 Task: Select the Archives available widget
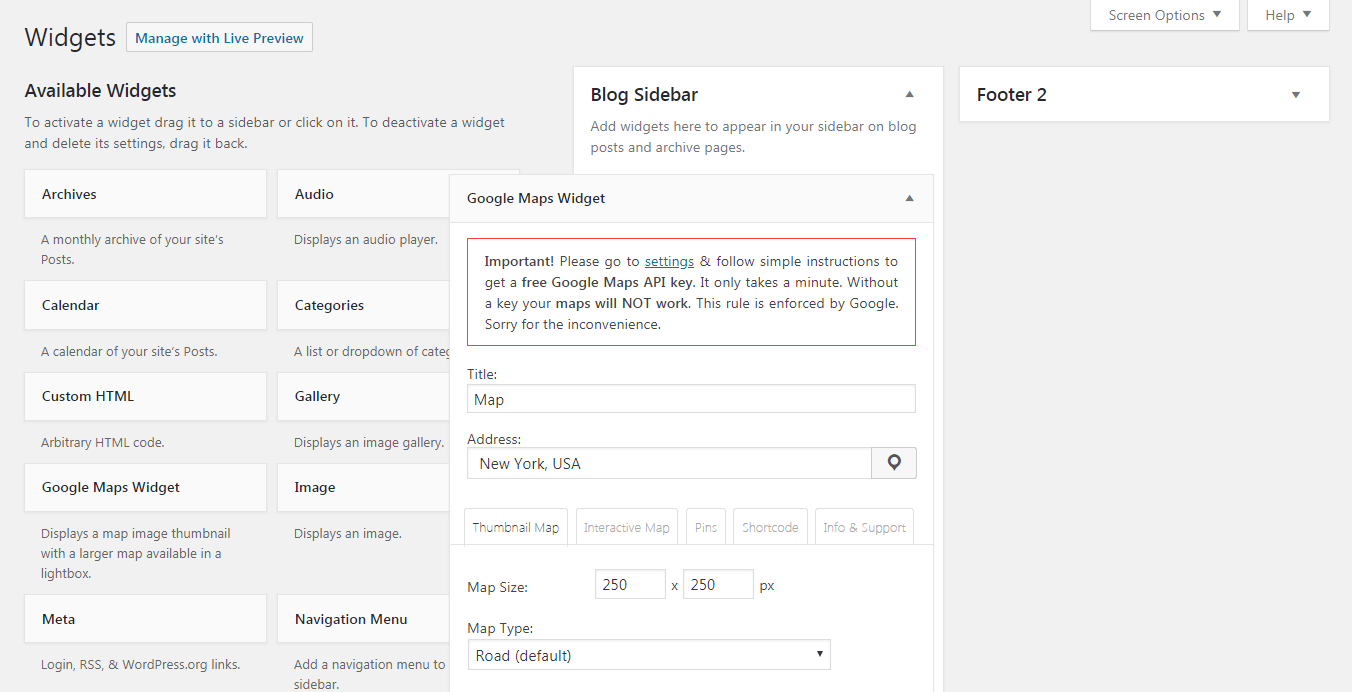point(145,194)
